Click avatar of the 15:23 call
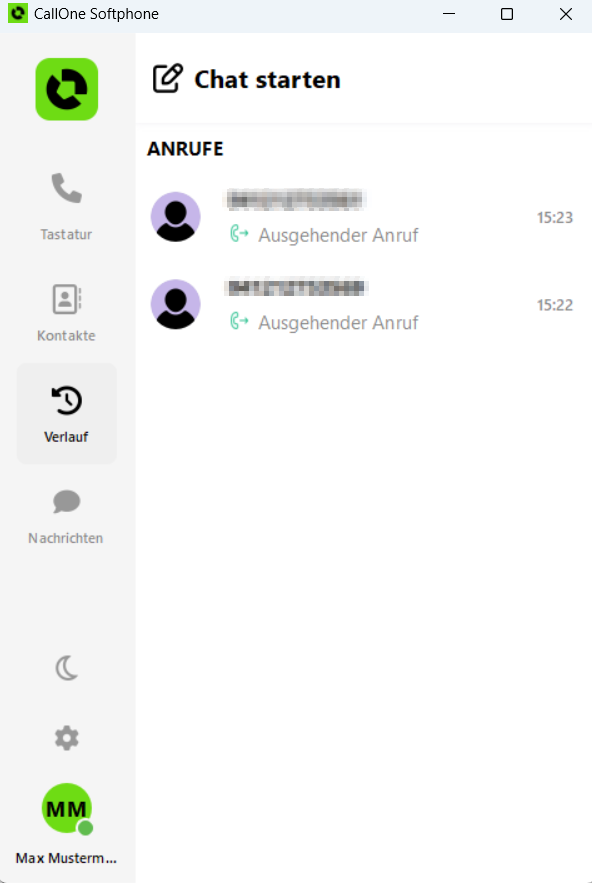 coord(175,217)
